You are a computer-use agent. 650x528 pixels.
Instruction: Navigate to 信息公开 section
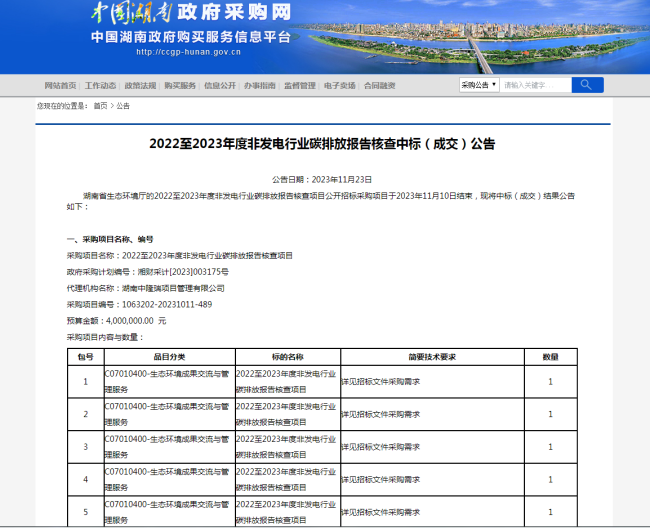[220, 86]
